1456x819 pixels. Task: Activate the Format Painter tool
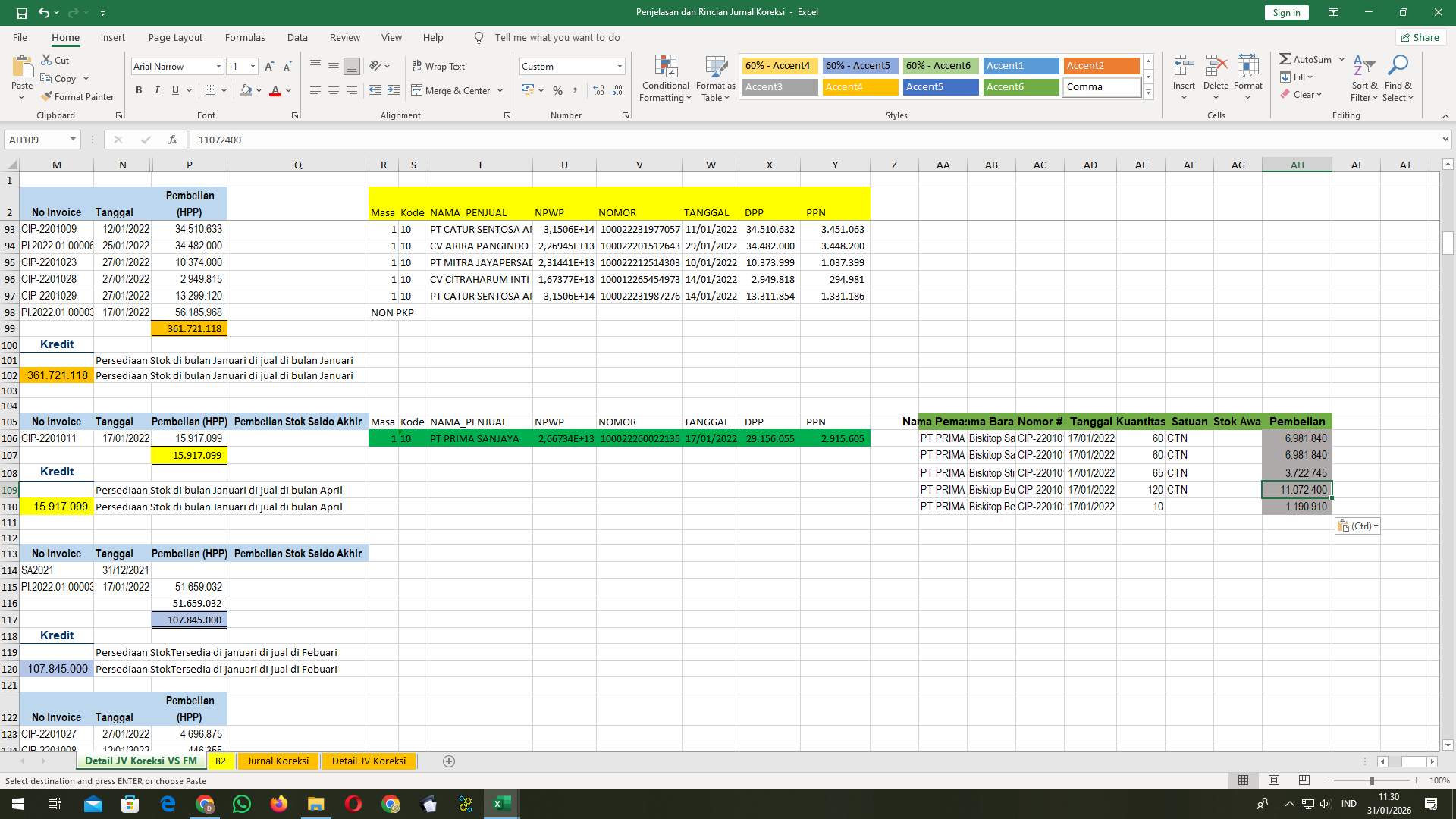pyautogui.click(x=78, y=96)
